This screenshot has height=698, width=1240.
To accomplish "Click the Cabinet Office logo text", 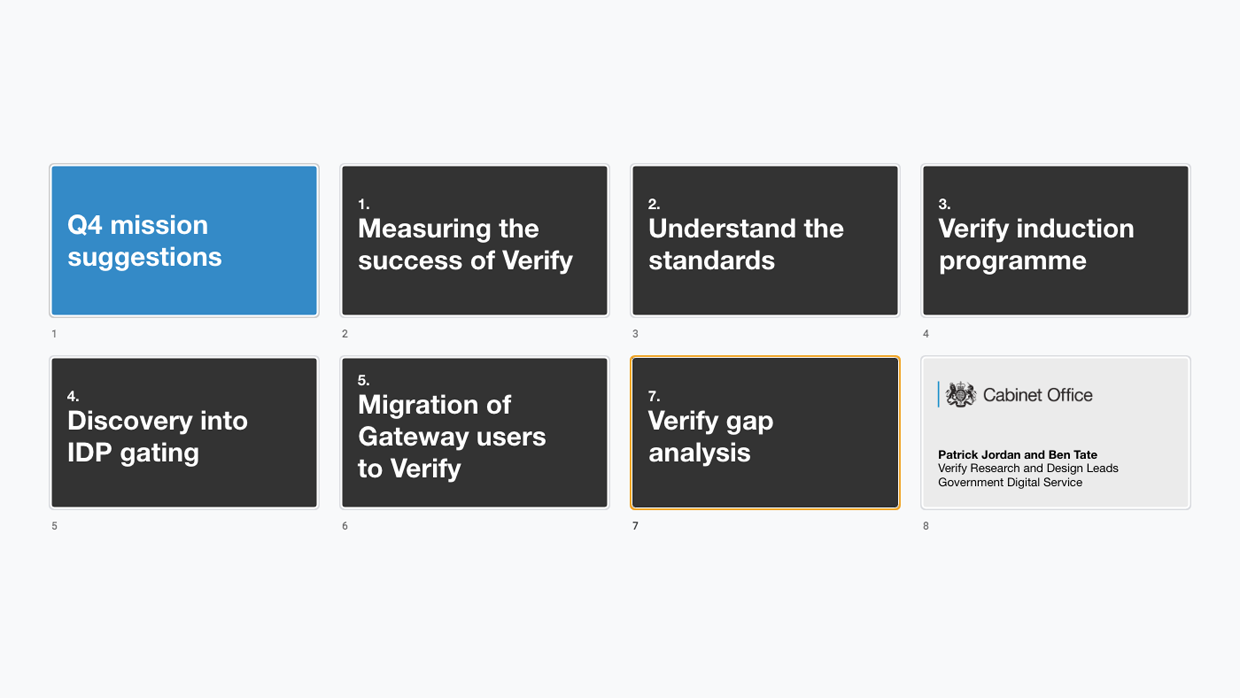I will (x=1037, y=395).
